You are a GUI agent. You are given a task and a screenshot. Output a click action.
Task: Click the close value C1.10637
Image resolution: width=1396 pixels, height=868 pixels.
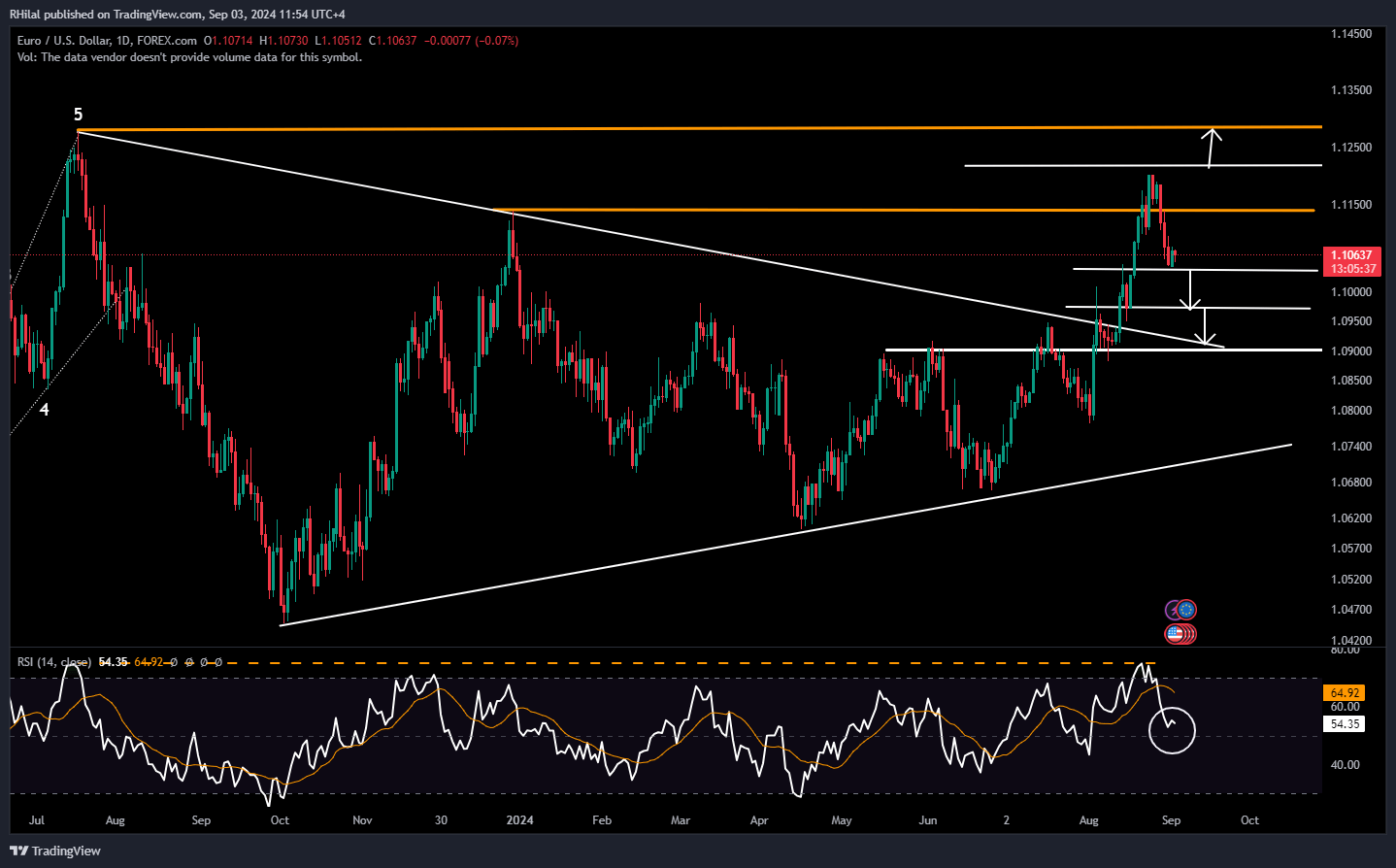392,41
